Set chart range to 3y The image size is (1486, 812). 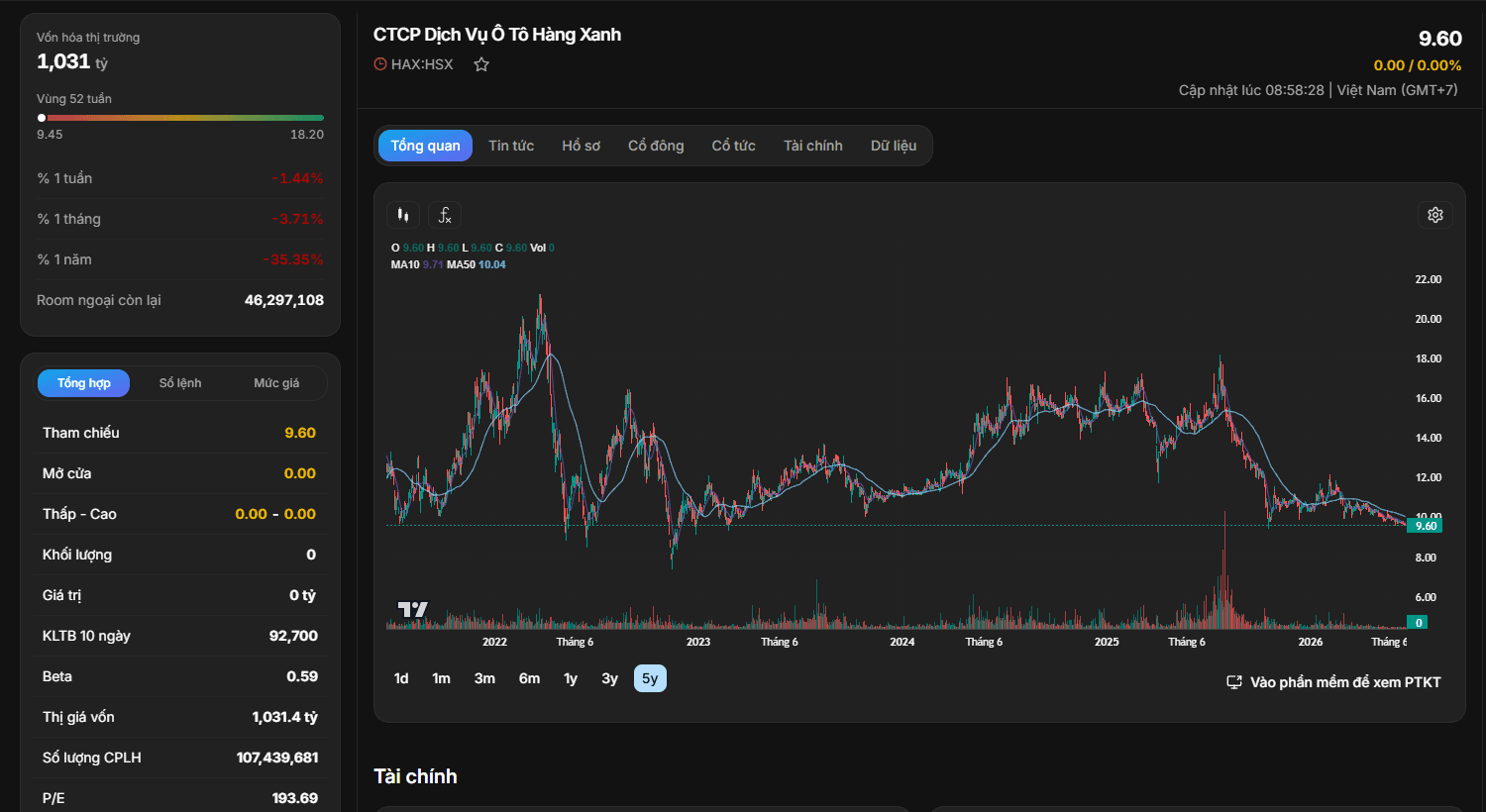click(610, 678)
